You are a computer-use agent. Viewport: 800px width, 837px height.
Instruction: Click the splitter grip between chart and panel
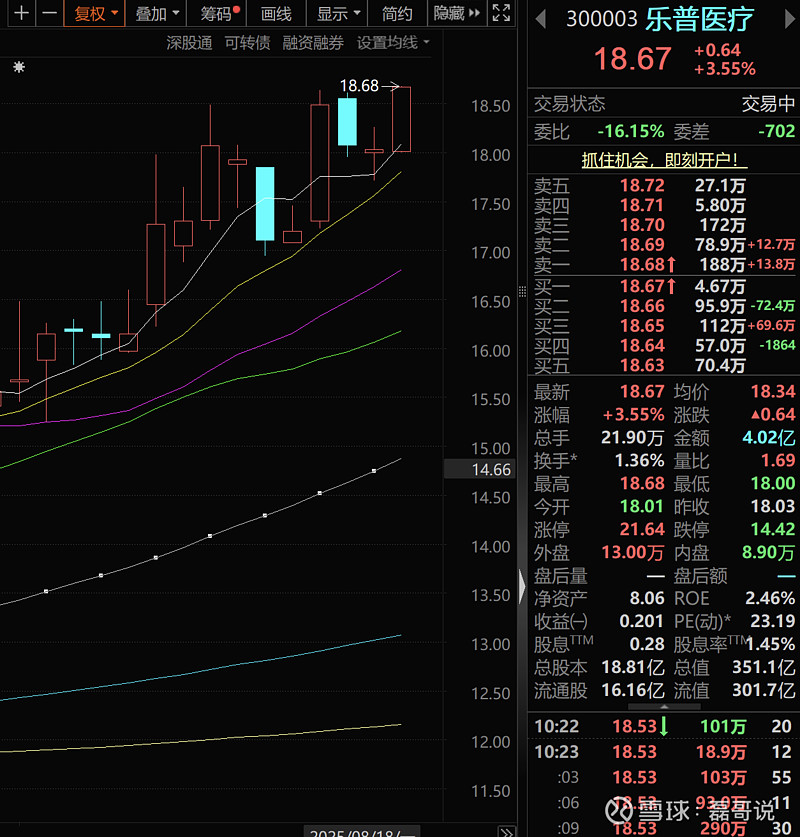pos(522,291)
